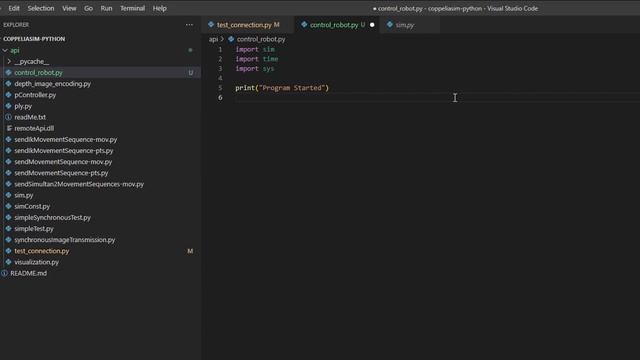Open visualization.py file
Viewport: 640px width, 360px height.
pyautogui.click(x=36, y=262)
